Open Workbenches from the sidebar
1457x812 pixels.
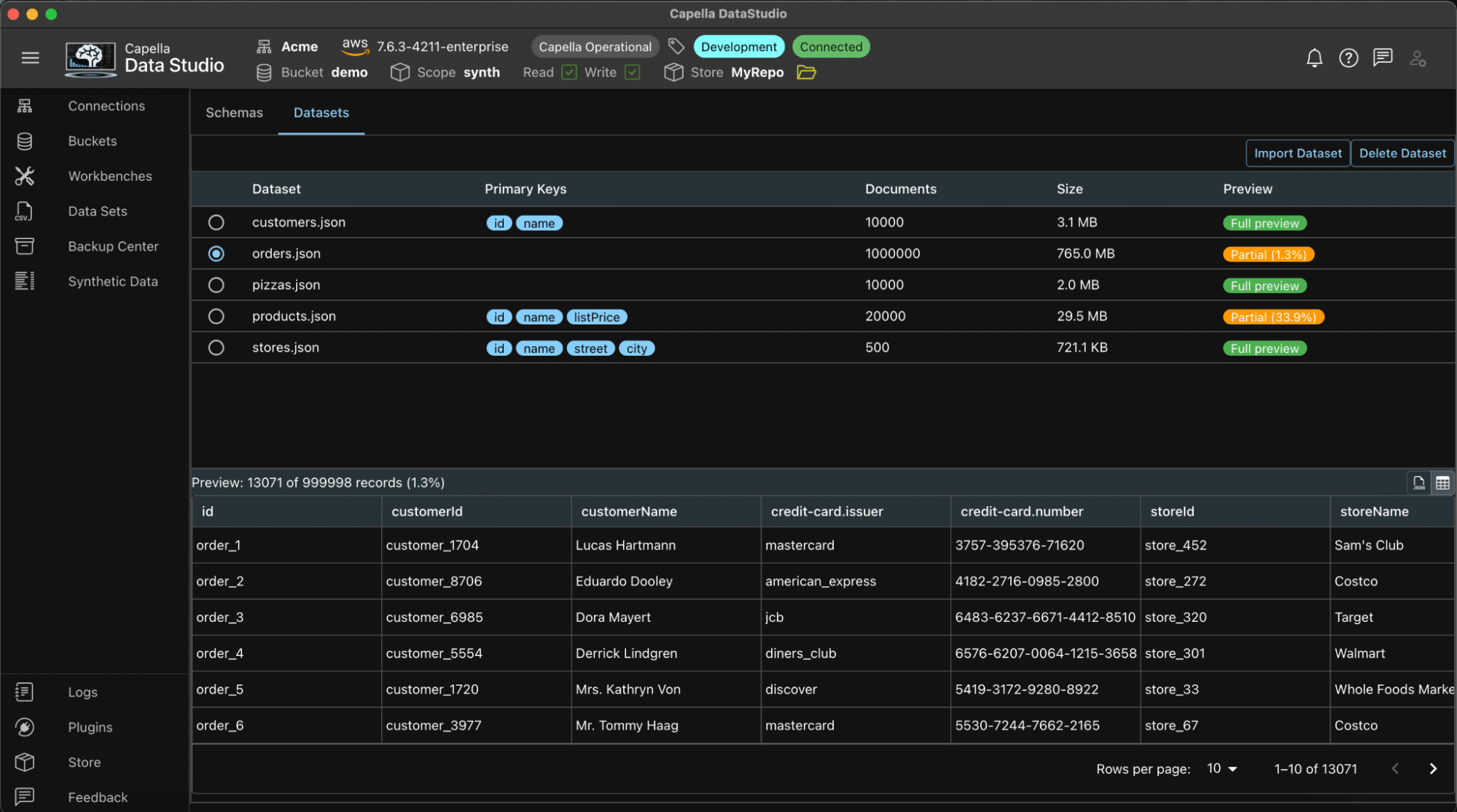tap(109, 176)
